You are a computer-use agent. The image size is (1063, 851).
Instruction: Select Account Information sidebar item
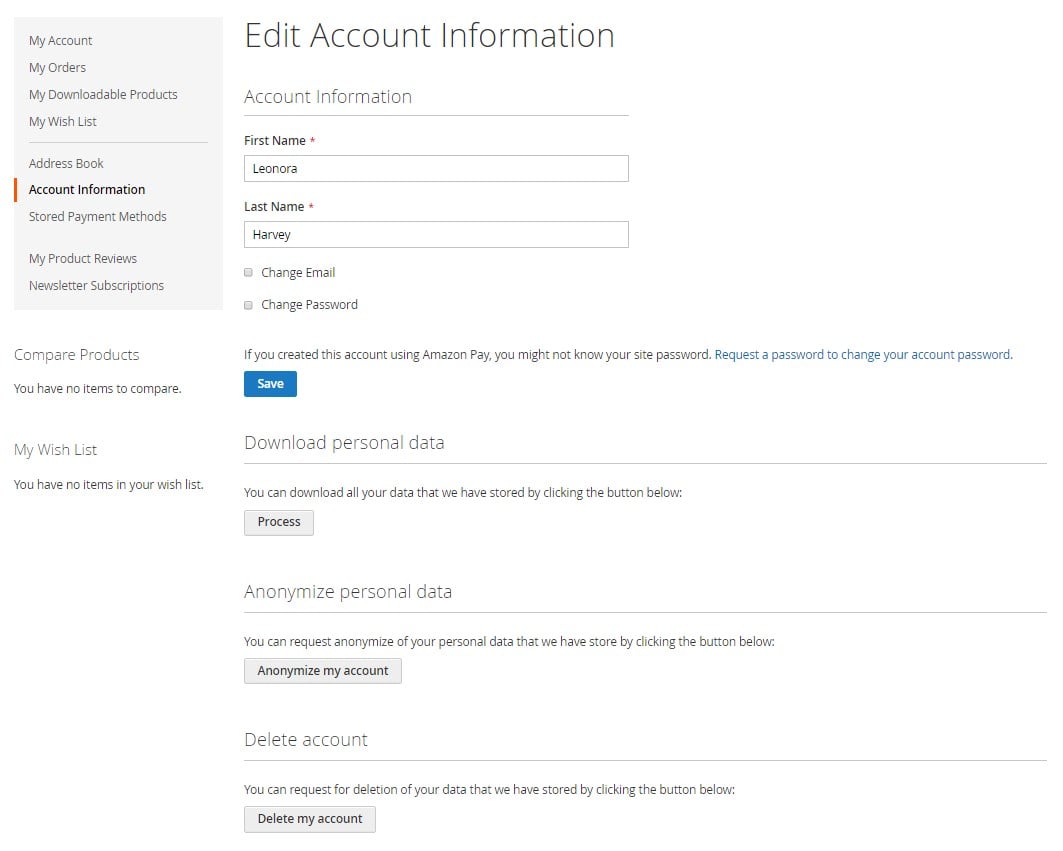pyautogui.click(x=87, y=190)
